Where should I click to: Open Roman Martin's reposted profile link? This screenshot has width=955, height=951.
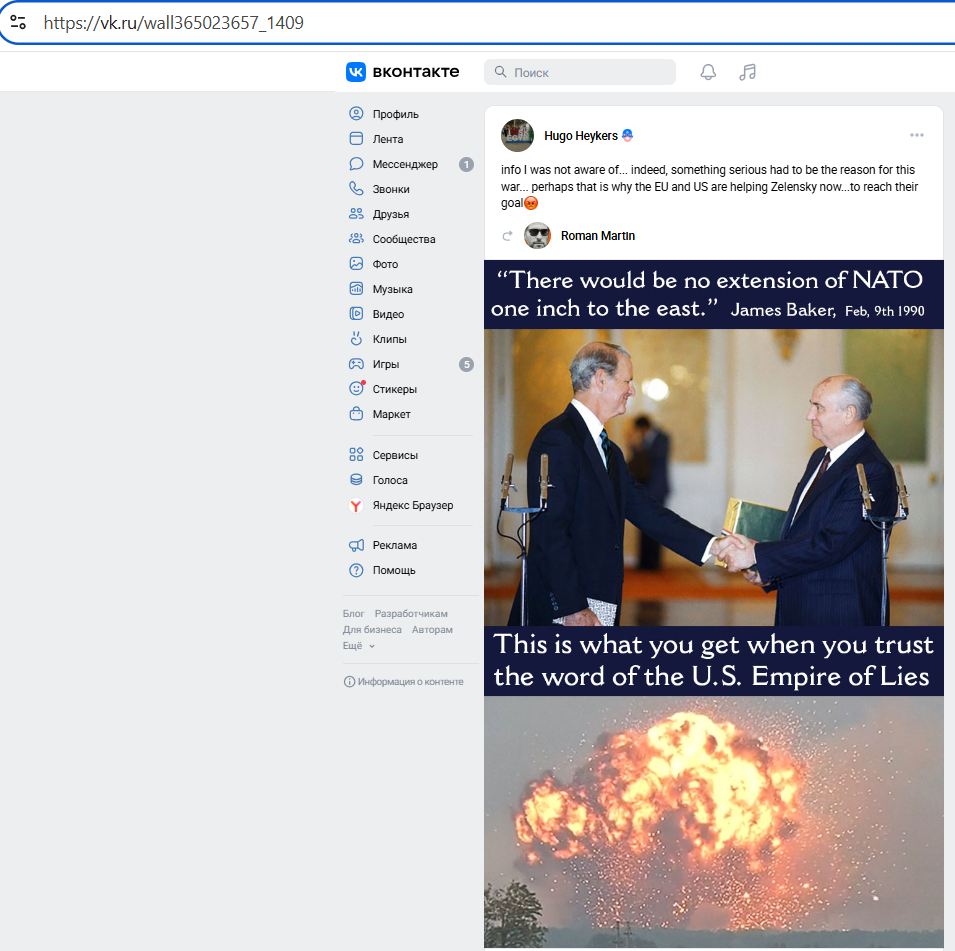597,236
